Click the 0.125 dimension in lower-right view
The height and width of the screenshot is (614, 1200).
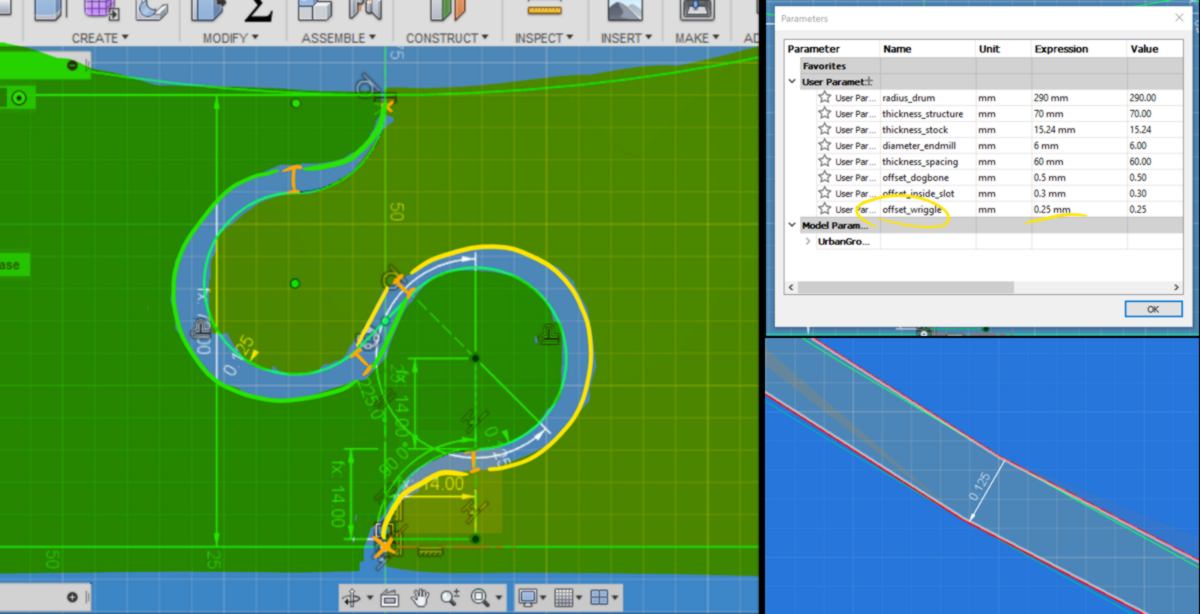pos(982,487)
